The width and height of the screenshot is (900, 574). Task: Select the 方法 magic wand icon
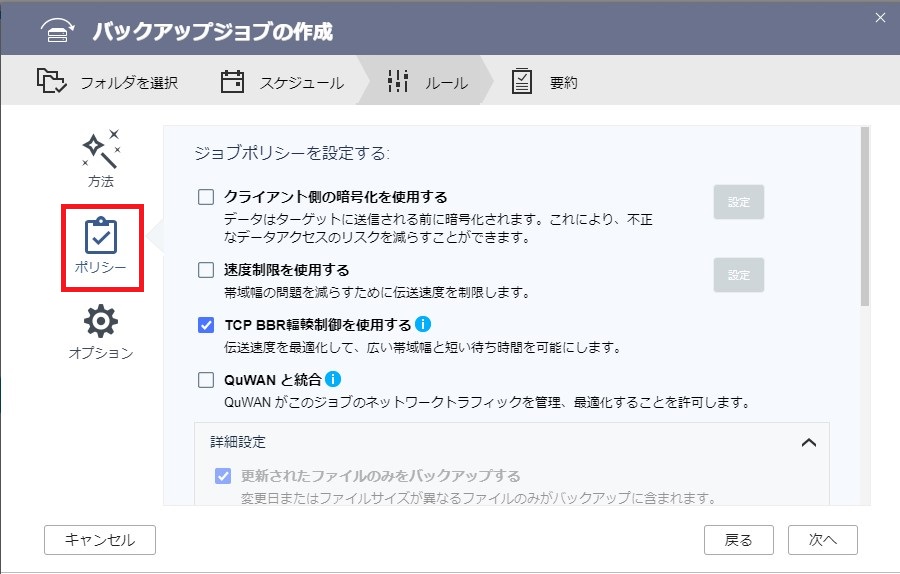pos(101,149)
